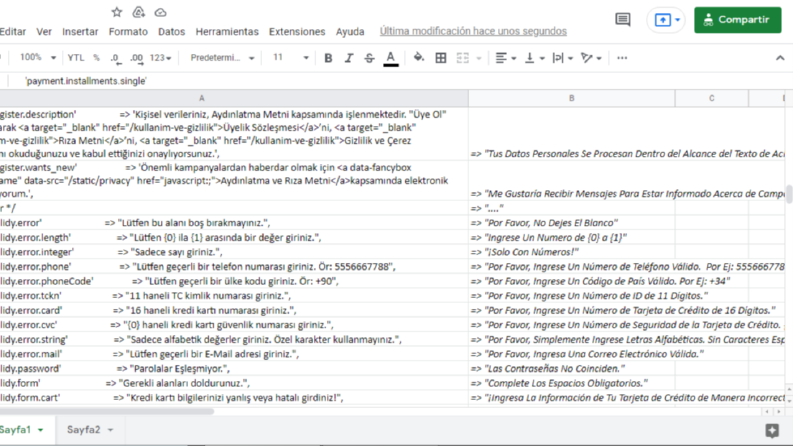This screenshot has width=793, height=446.
Task: Open the font size 11 dropdown
Action: [290, 58]
